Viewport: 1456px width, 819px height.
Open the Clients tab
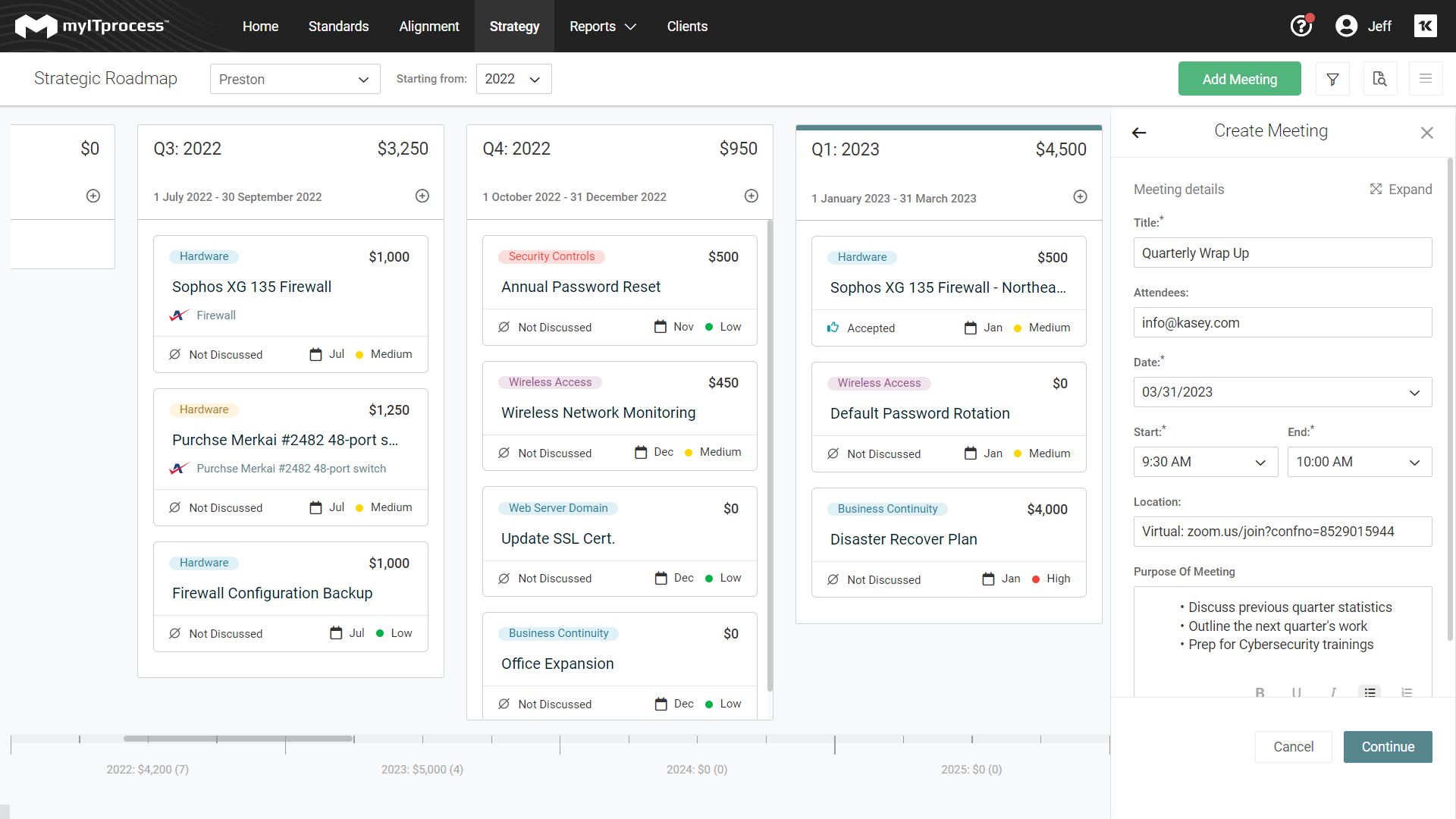(x=687, y=27)
